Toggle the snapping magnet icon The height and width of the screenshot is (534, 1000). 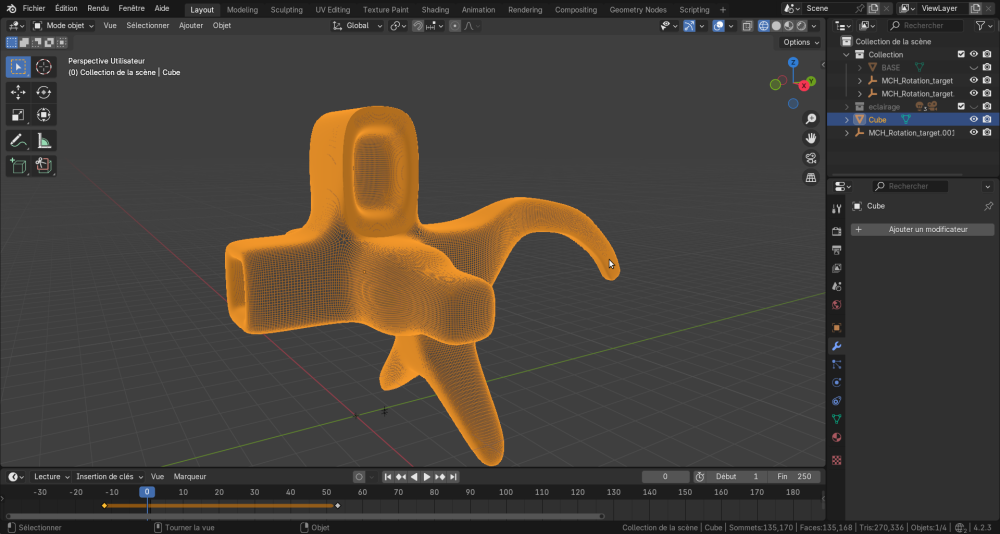pos(418,26)
